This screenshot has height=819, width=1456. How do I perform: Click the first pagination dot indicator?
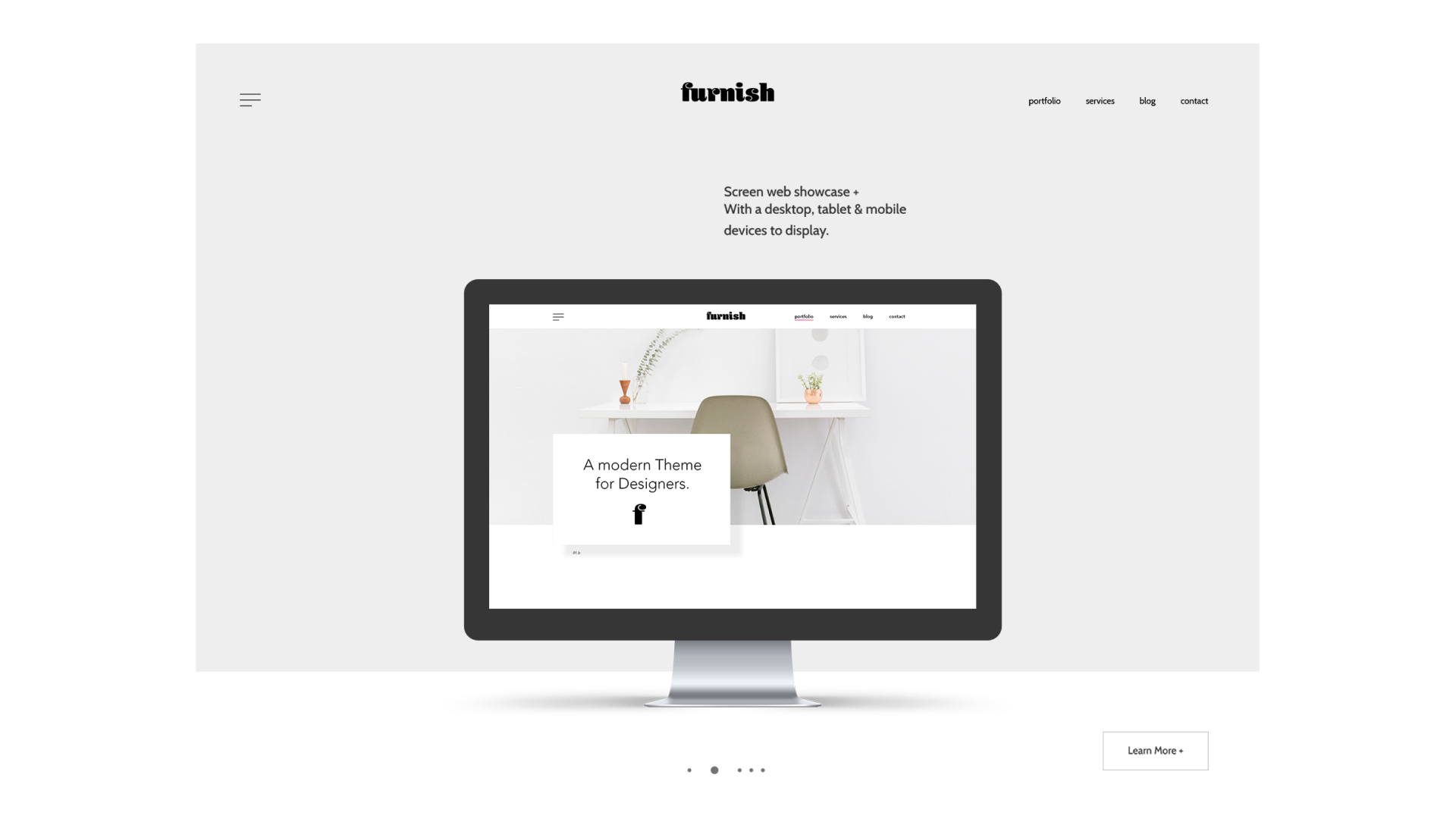pyautogui.click(x=689, y=770)
